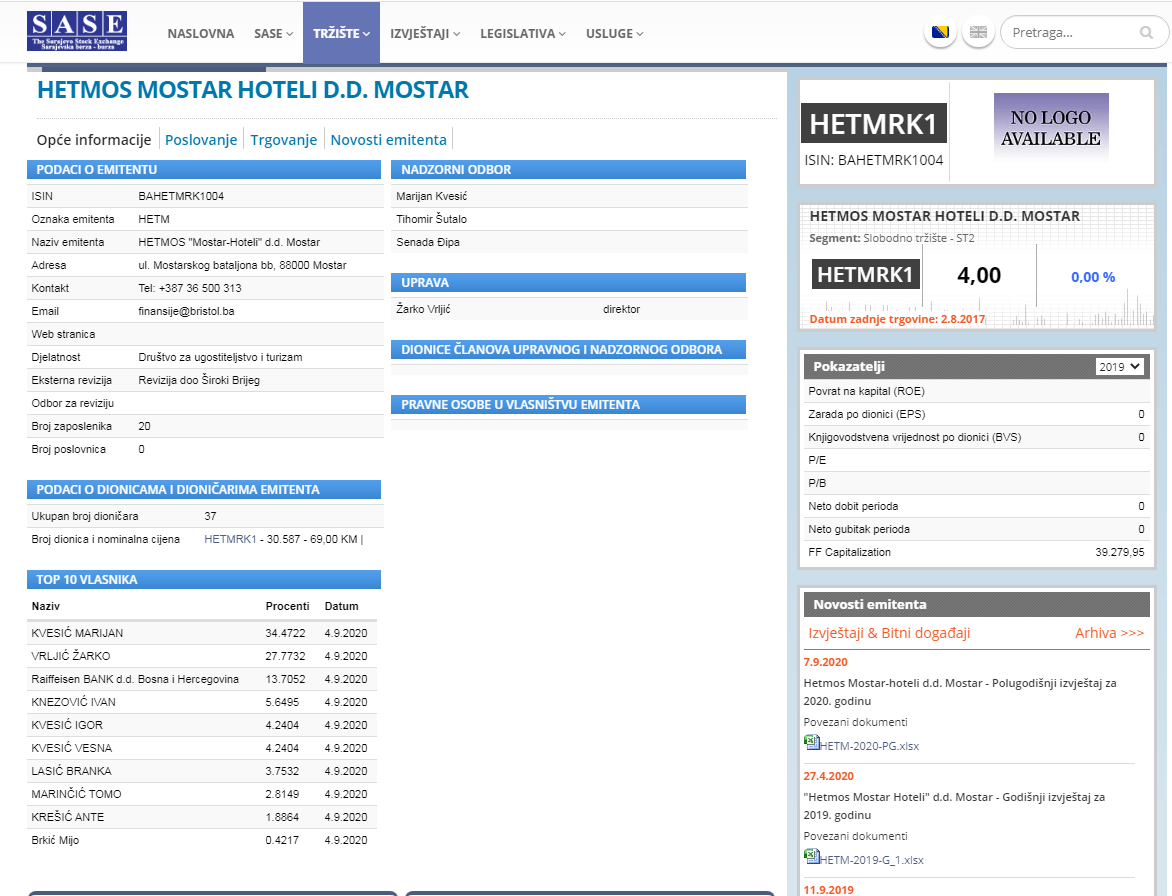Click the Datum zadnje trgovine: 2.8.2017 text

click(897, 319)
